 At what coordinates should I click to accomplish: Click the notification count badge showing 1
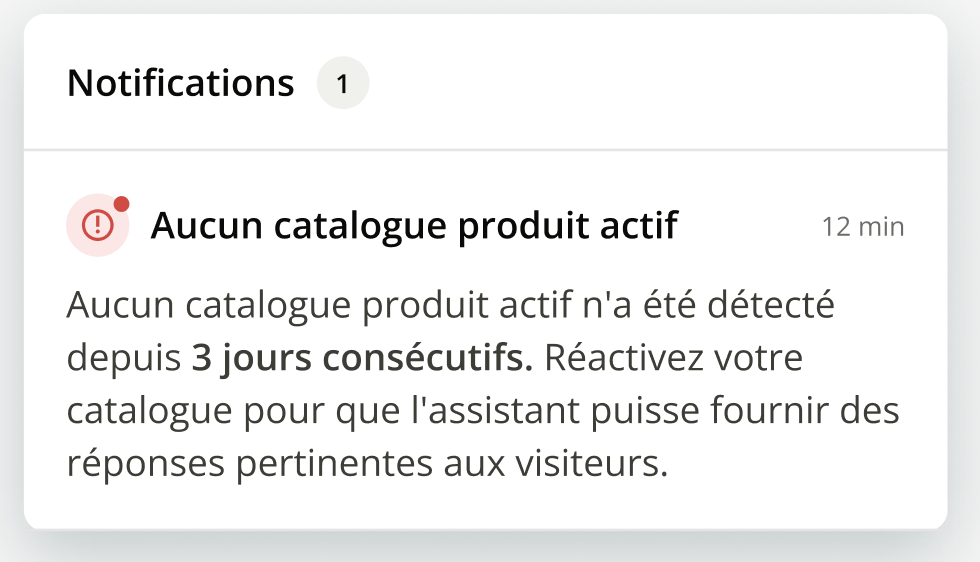coord(342,84)
